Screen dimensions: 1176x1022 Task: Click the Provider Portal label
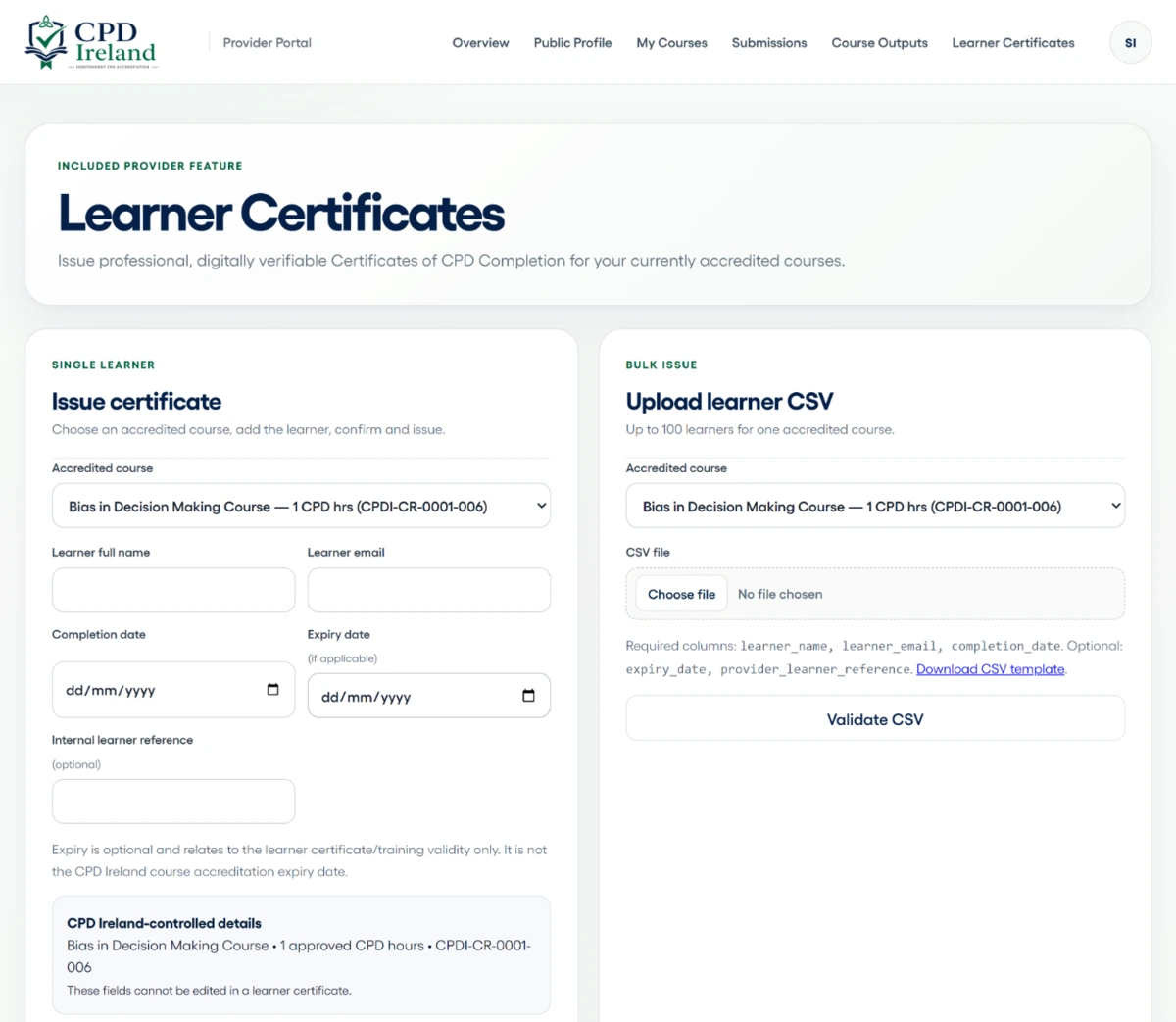pos(267,43)
